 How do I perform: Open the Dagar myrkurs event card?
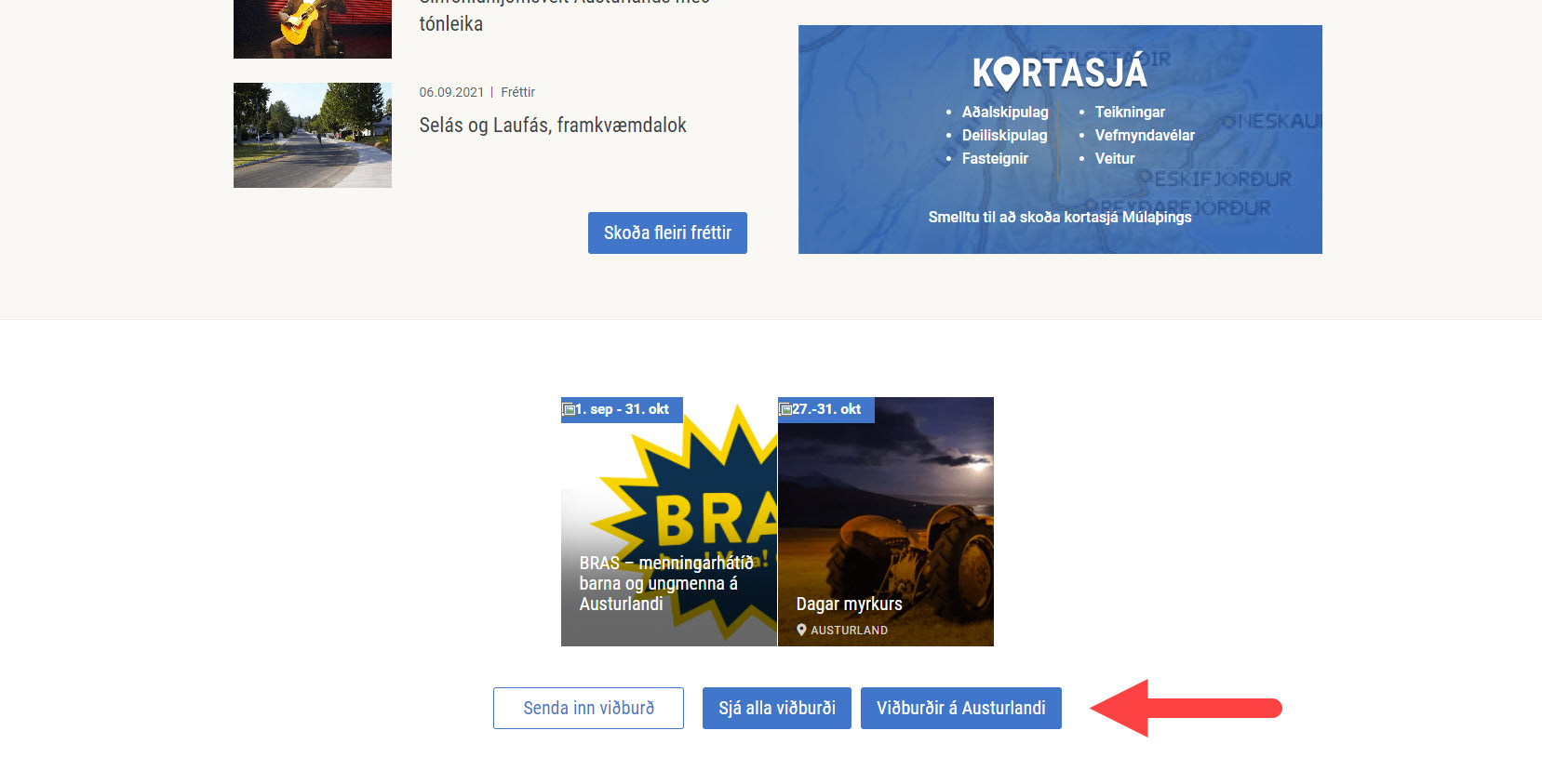(886, 522)
